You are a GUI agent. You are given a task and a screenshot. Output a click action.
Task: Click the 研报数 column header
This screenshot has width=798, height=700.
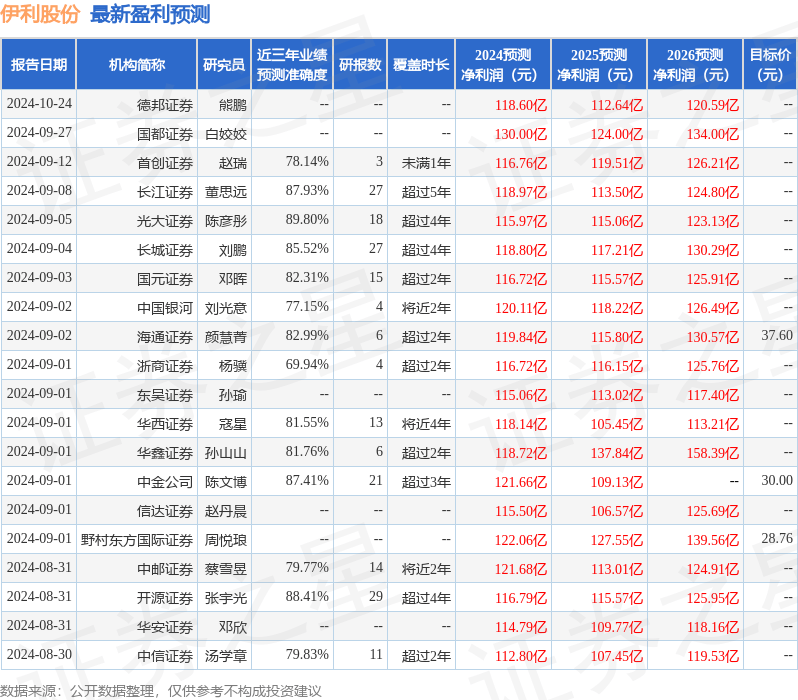click(360, 65)
